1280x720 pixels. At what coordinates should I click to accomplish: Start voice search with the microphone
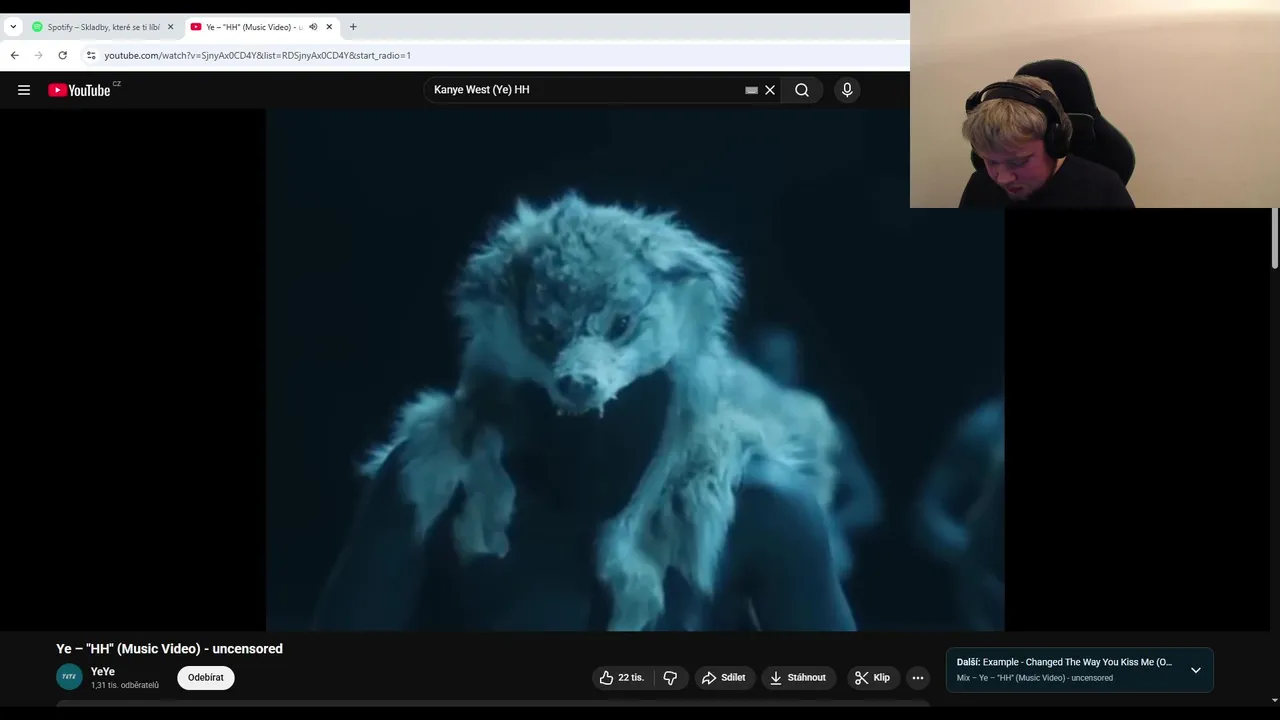pyautogui.click(x=847, y=90)
